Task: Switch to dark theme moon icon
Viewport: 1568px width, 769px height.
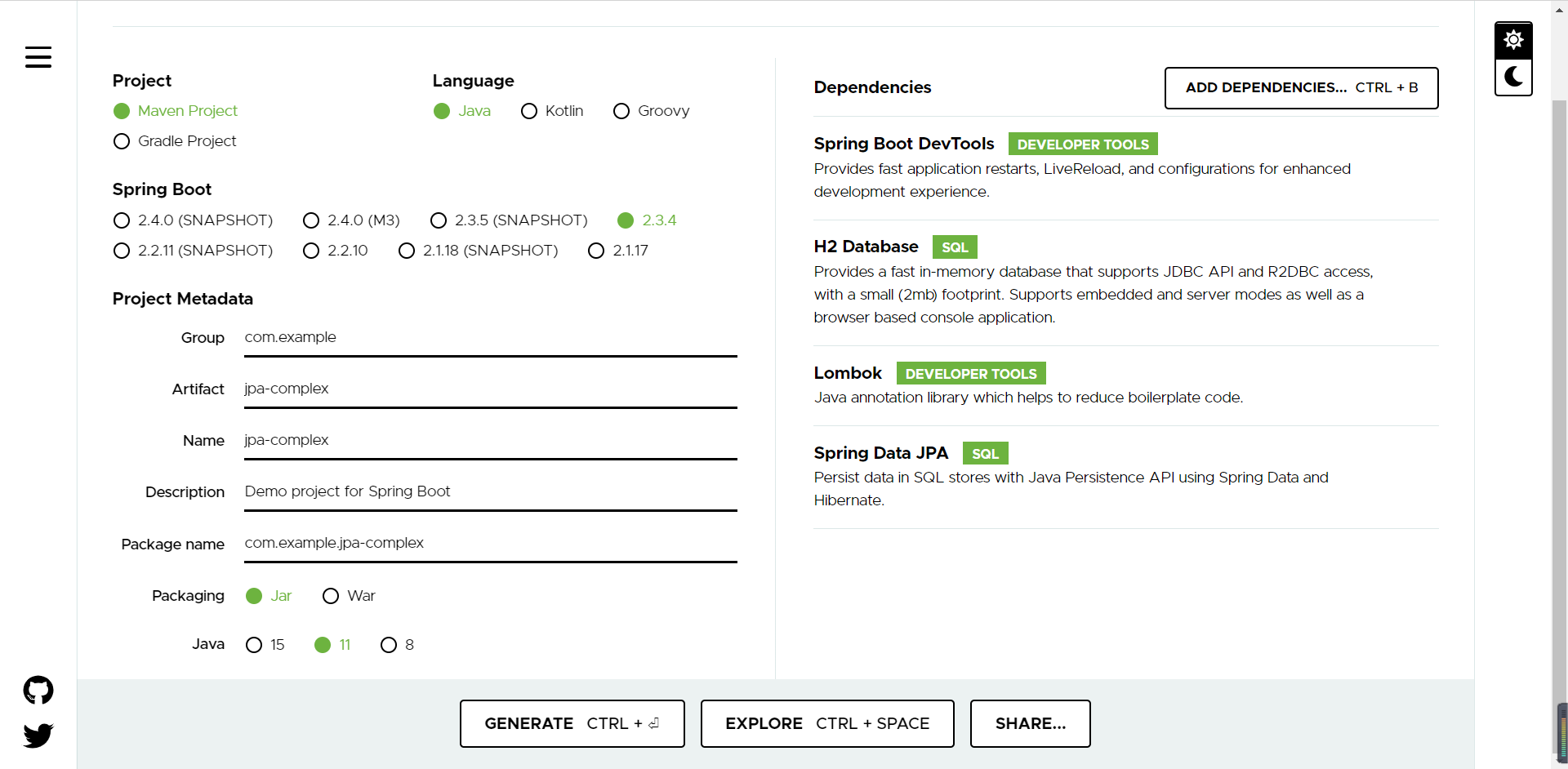Action: pyautogui.click(x=1513, y=77)
